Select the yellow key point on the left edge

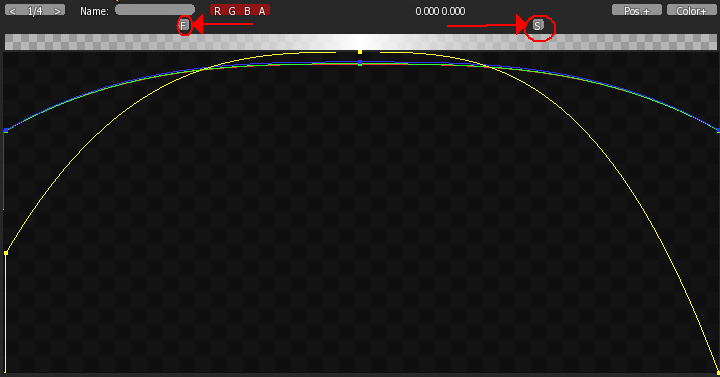pos(6,253)
